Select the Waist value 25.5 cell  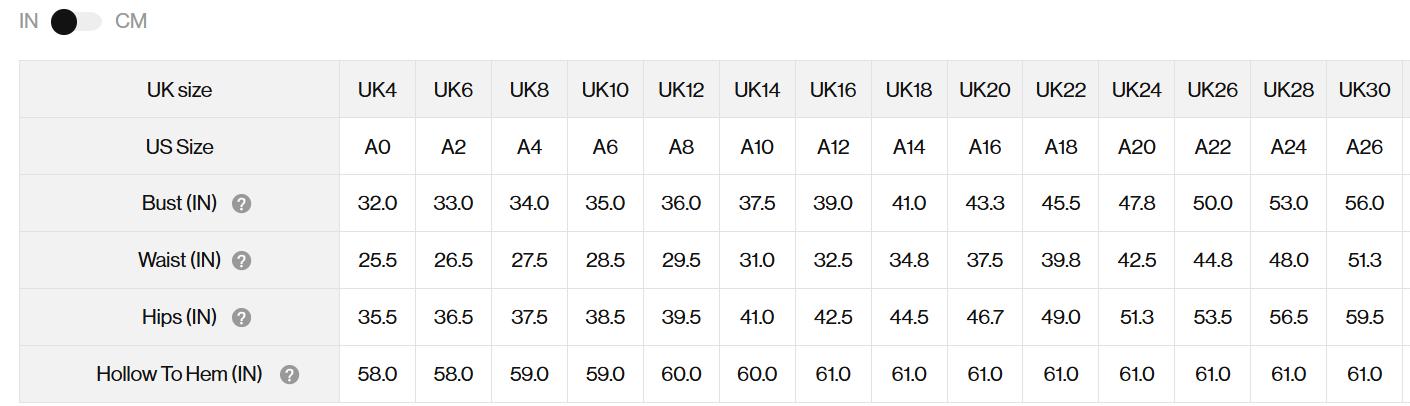pyautogui.click(x=377, y=261)
